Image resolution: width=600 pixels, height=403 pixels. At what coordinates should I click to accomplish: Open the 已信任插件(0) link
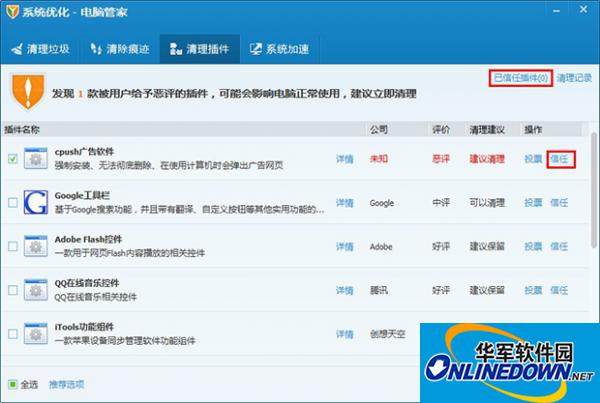click(520, 78)
